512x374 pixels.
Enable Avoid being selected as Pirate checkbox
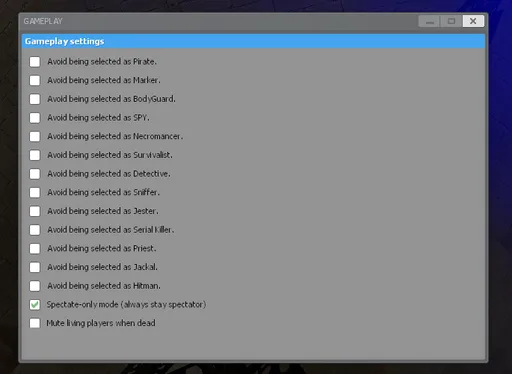35,62
